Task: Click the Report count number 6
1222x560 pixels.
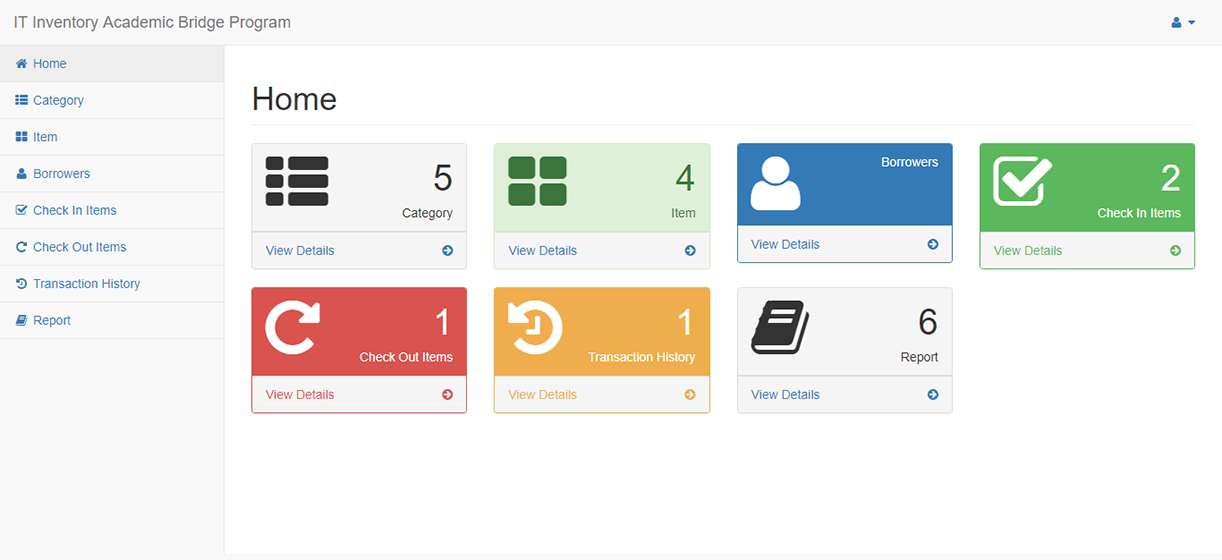Action: [x=927, y=322]
